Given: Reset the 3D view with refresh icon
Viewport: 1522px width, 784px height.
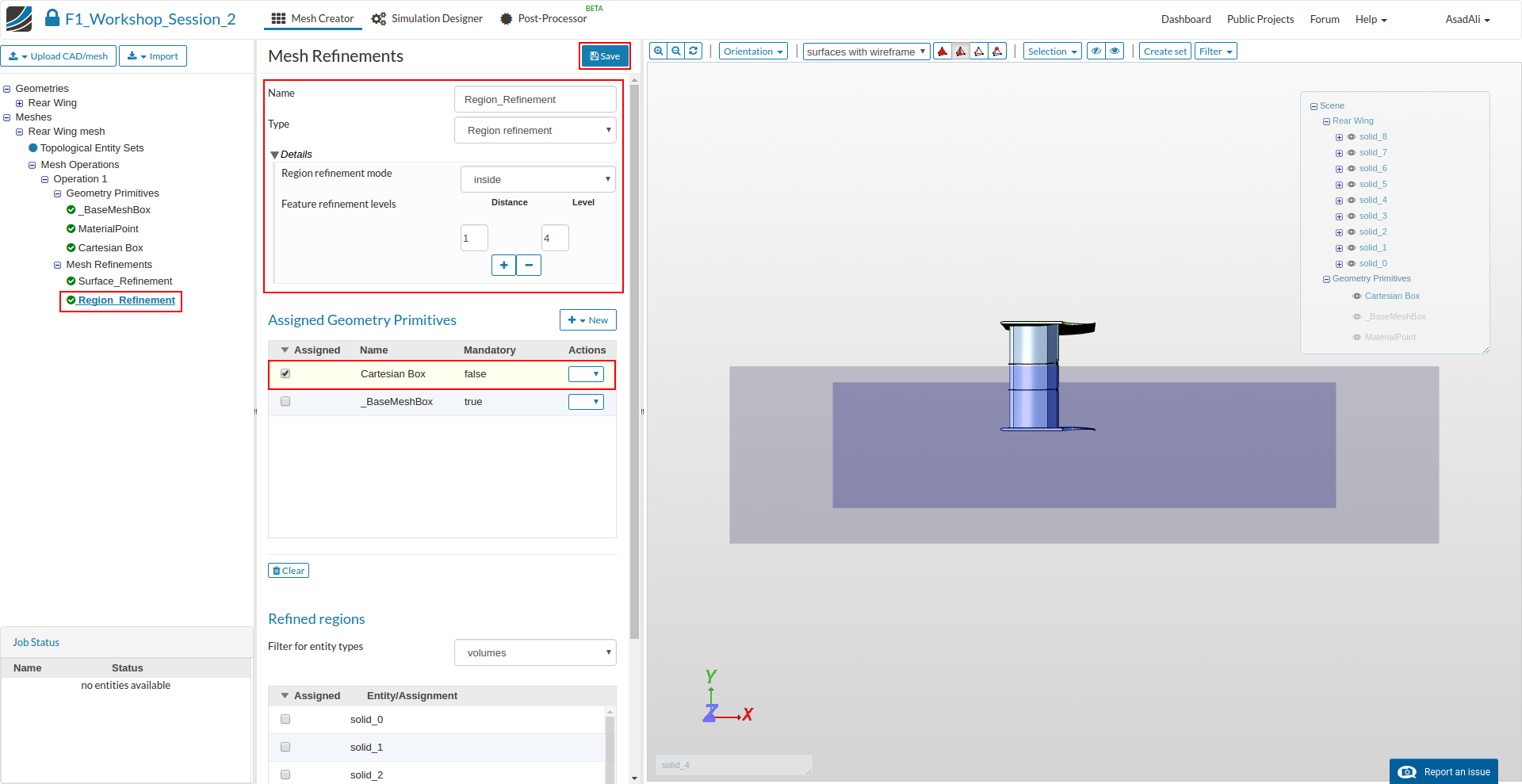Looking at the screenshot, I should (x=694, y=52).
